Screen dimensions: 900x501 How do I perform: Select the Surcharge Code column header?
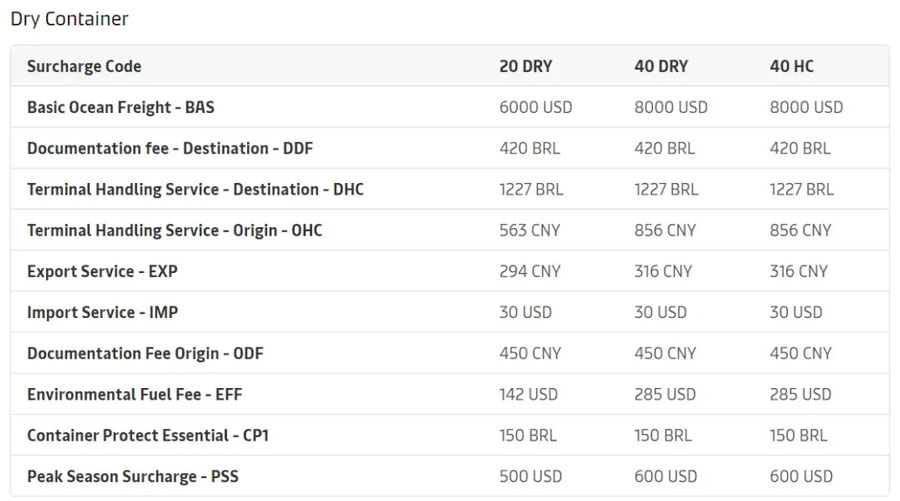(x=84, y=67)
